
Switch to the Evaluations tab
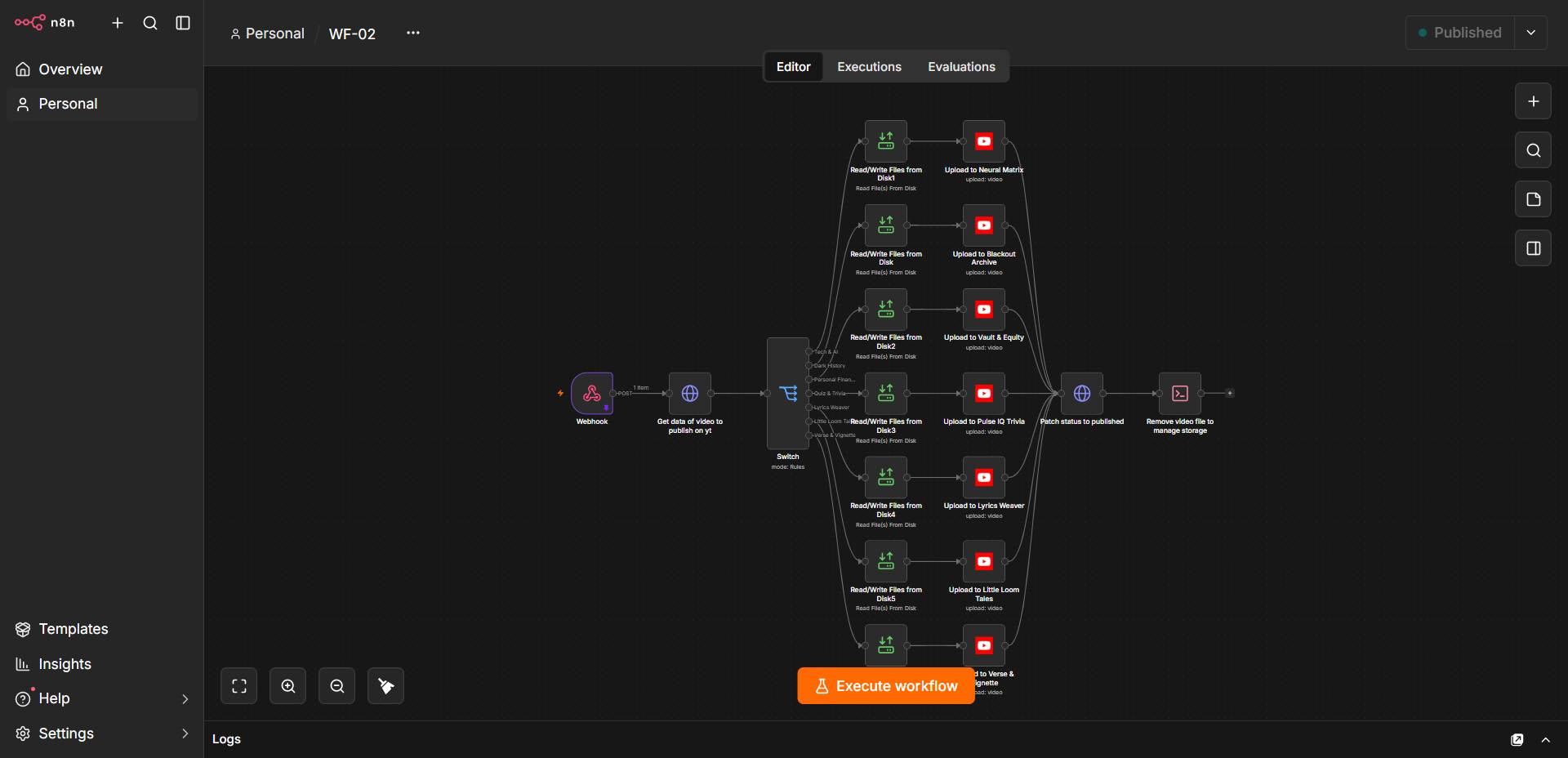[x=961, y=67]
